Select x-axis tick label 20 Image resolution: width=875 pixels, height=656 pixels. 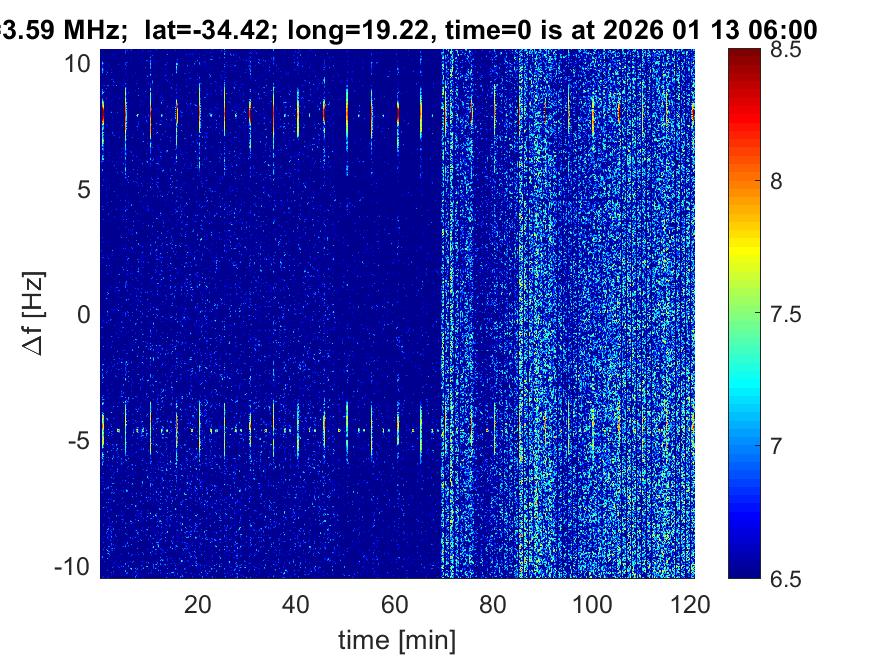tap(198, 604)
